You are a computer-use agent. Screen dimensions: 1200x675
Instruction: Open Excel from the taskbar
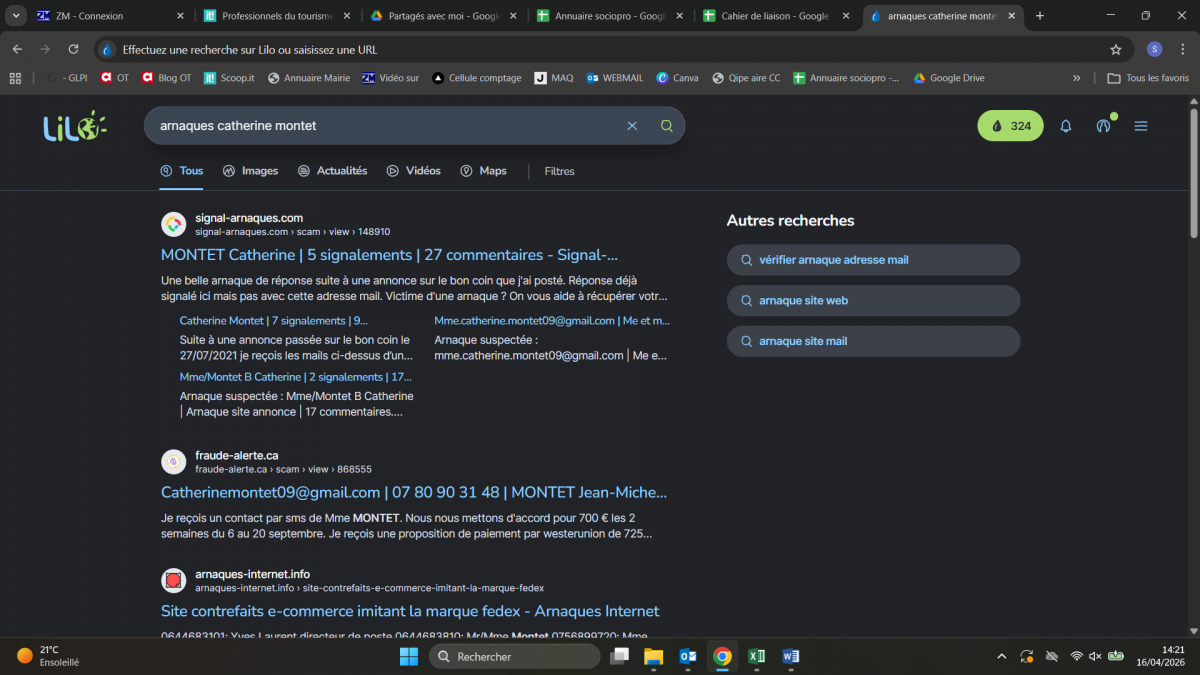[757, 656]
